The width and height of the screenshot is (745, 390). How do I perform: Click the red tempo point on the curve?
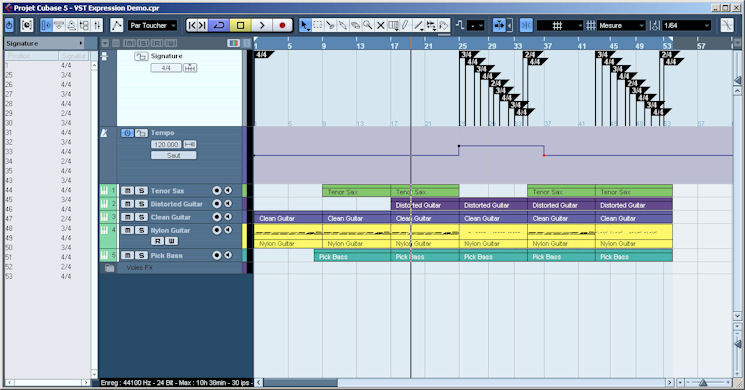(544, 155)
